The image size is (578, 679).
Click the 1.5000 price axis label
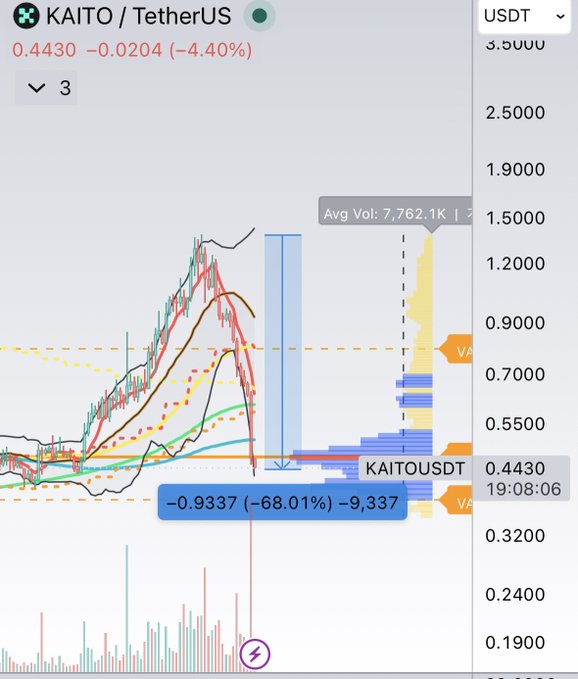(x=515, y=217)
